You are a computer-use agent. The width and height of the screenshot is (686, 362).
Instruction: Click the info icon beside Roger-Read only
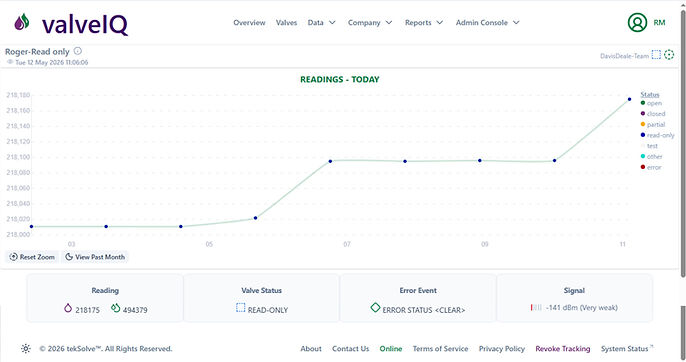coord(77,51)
